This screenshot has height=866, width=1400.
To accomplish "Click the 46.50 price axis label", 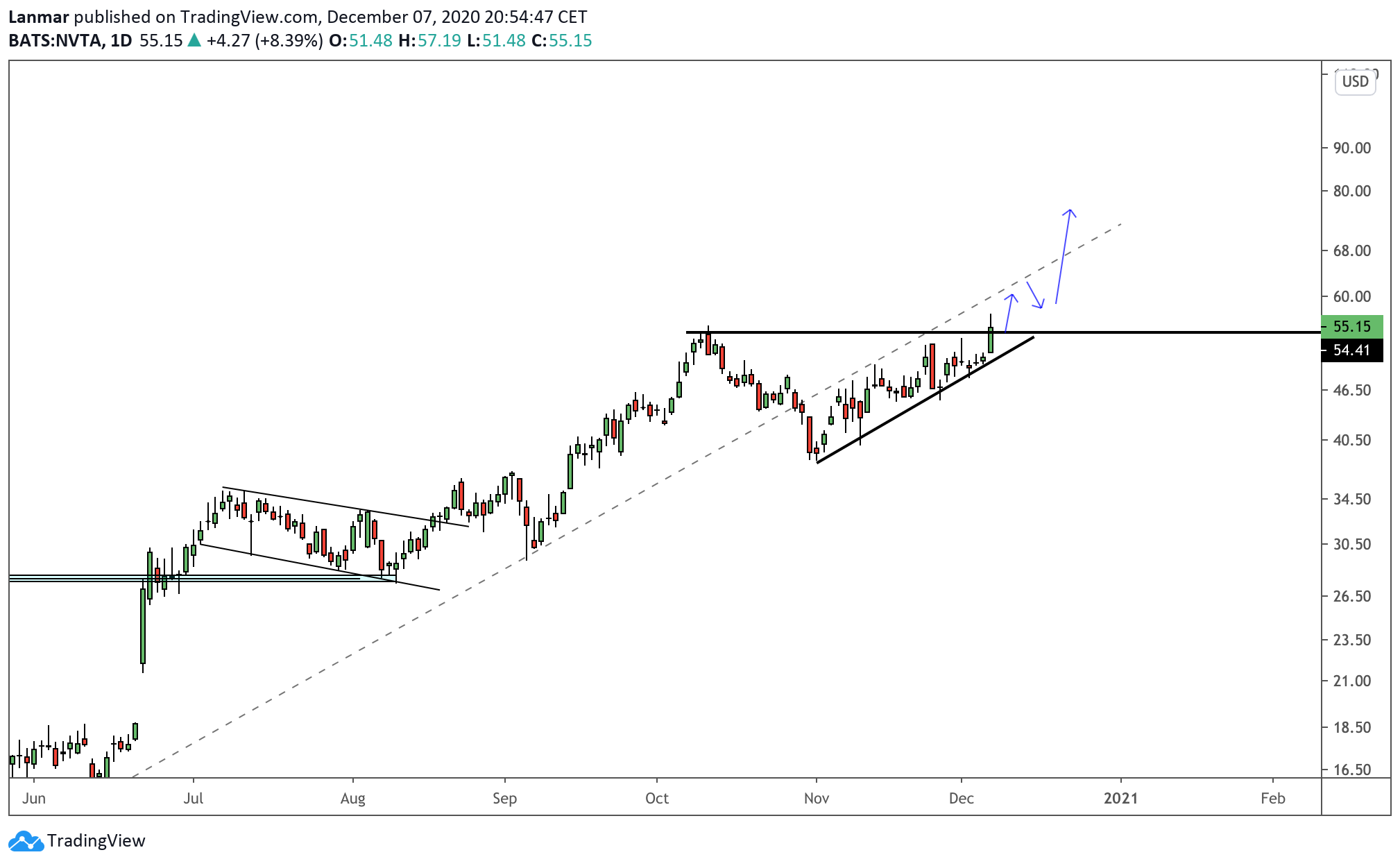I will tap(1352, 390).
